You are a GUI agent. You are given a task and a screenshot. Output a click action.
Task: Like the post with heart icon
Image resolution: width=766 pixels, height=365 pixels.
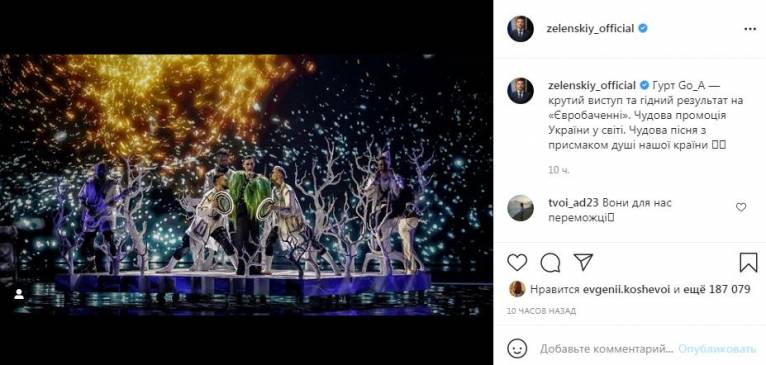click(x=517, y=263)
